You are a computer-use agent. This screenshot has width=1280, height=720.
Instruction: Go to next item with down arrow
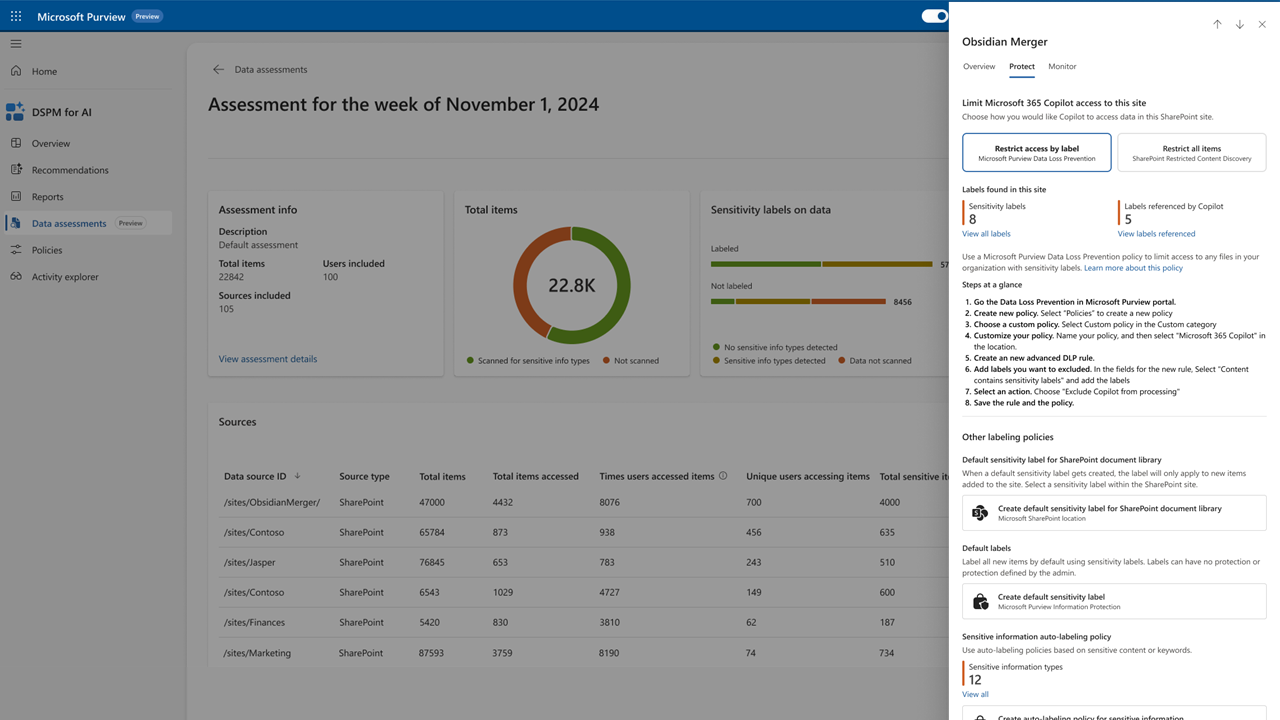pos(1240,24)
